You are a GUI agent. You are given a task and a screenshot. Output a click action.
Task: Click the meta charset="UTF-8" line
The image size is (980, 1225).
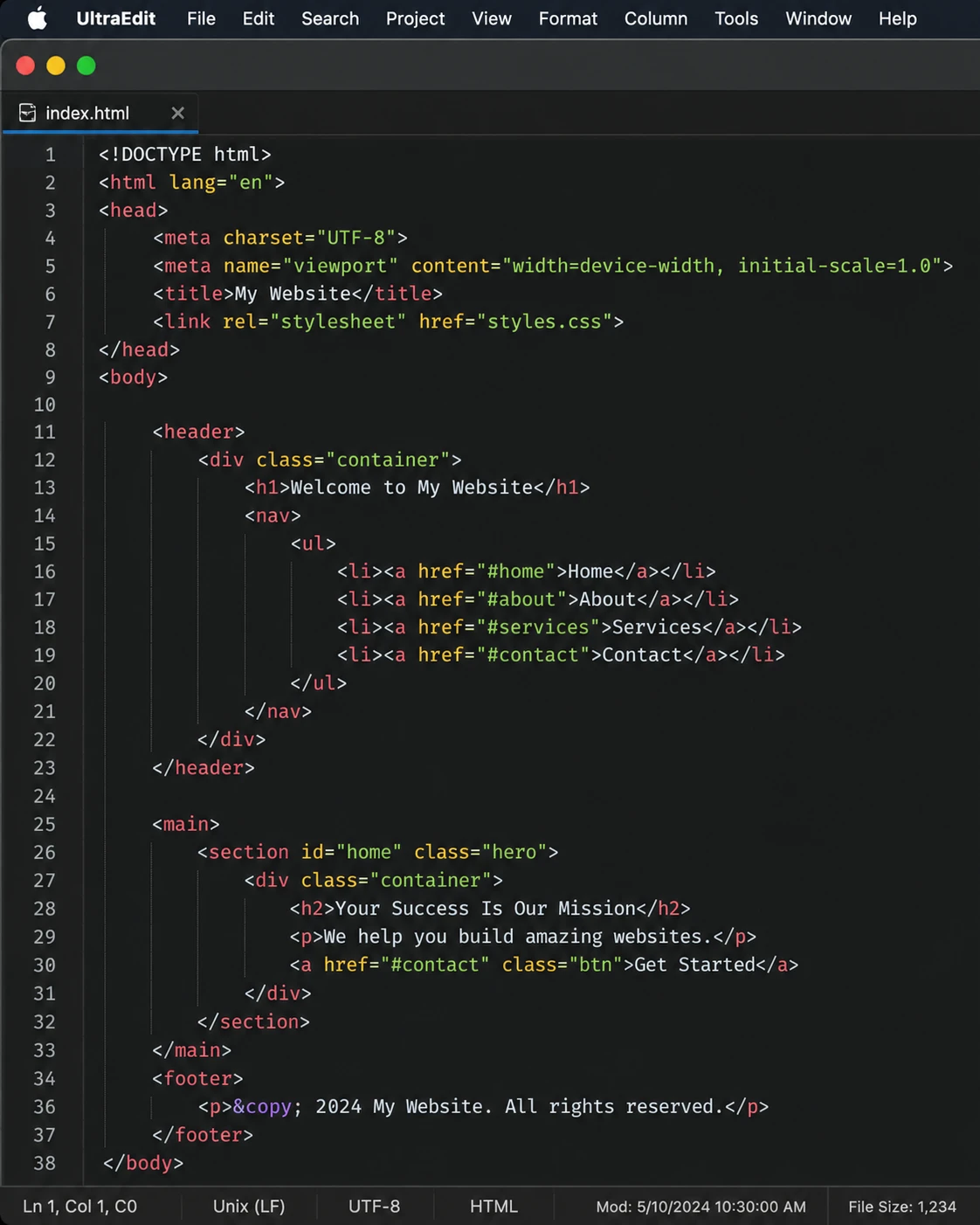(280, 238)
